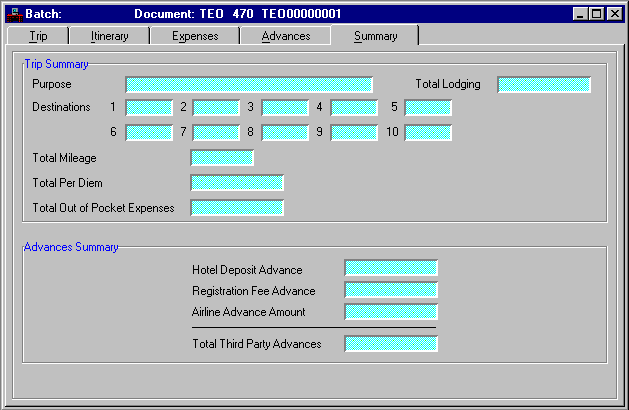629x410 pixels.
Task: Click the Destination 5 field
Action: 428,108
